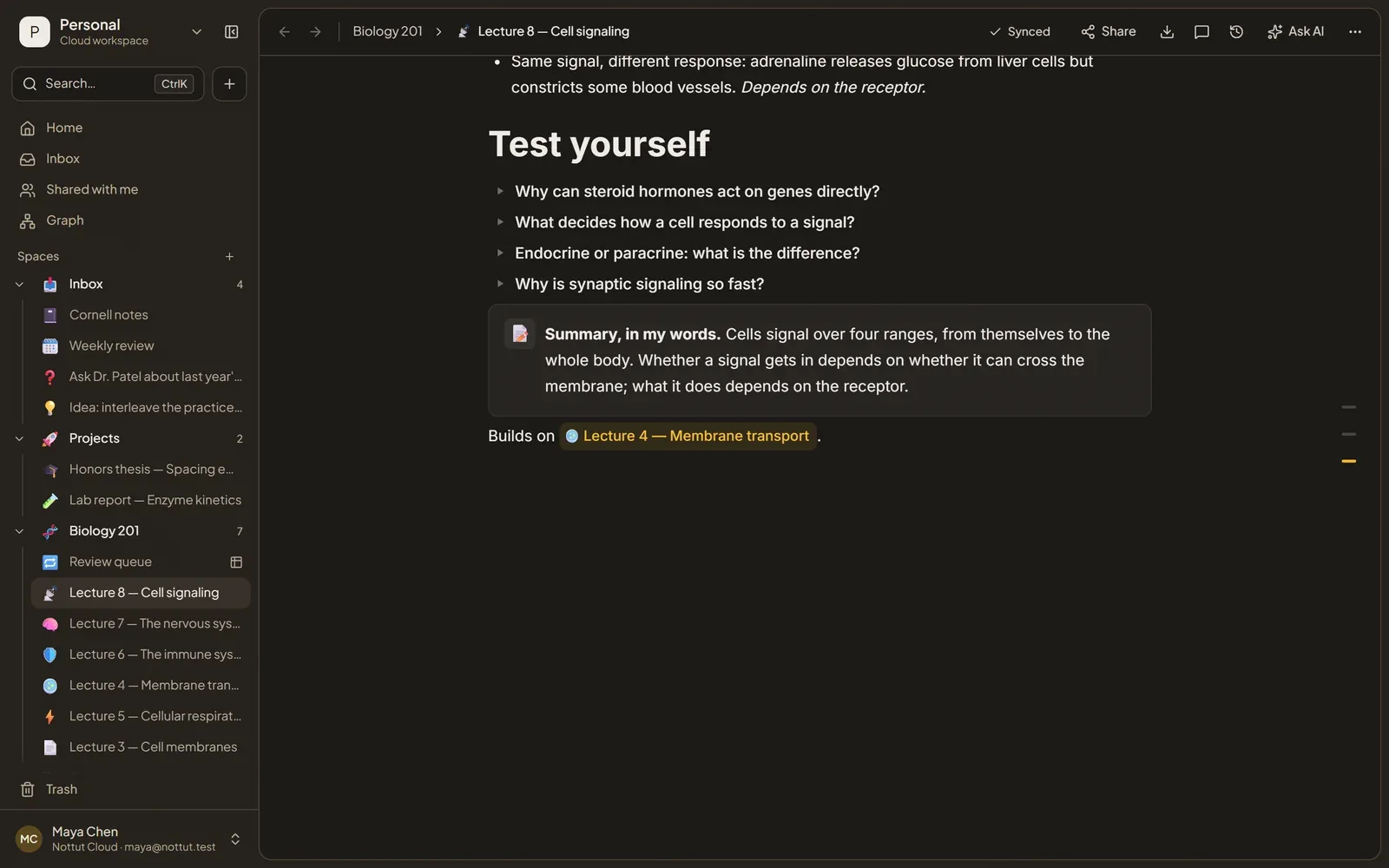Open Cornell notes page

coord(141,315)
